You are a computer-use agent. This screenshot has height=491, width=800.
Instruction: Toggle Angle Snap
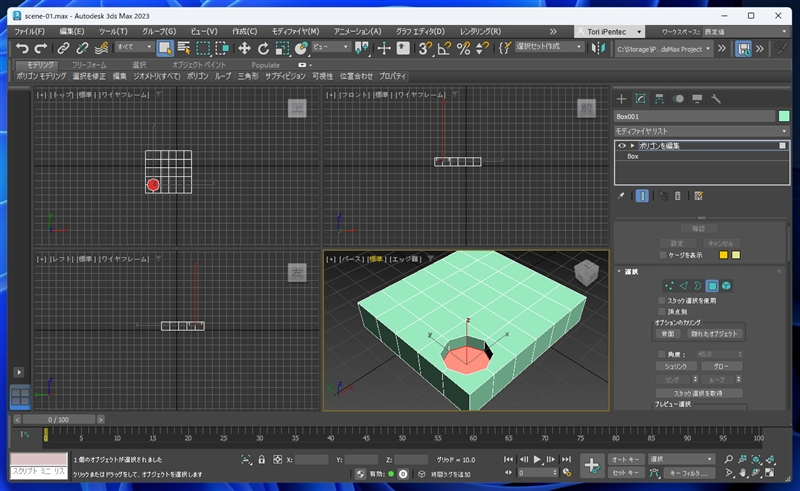coord(444,48)
